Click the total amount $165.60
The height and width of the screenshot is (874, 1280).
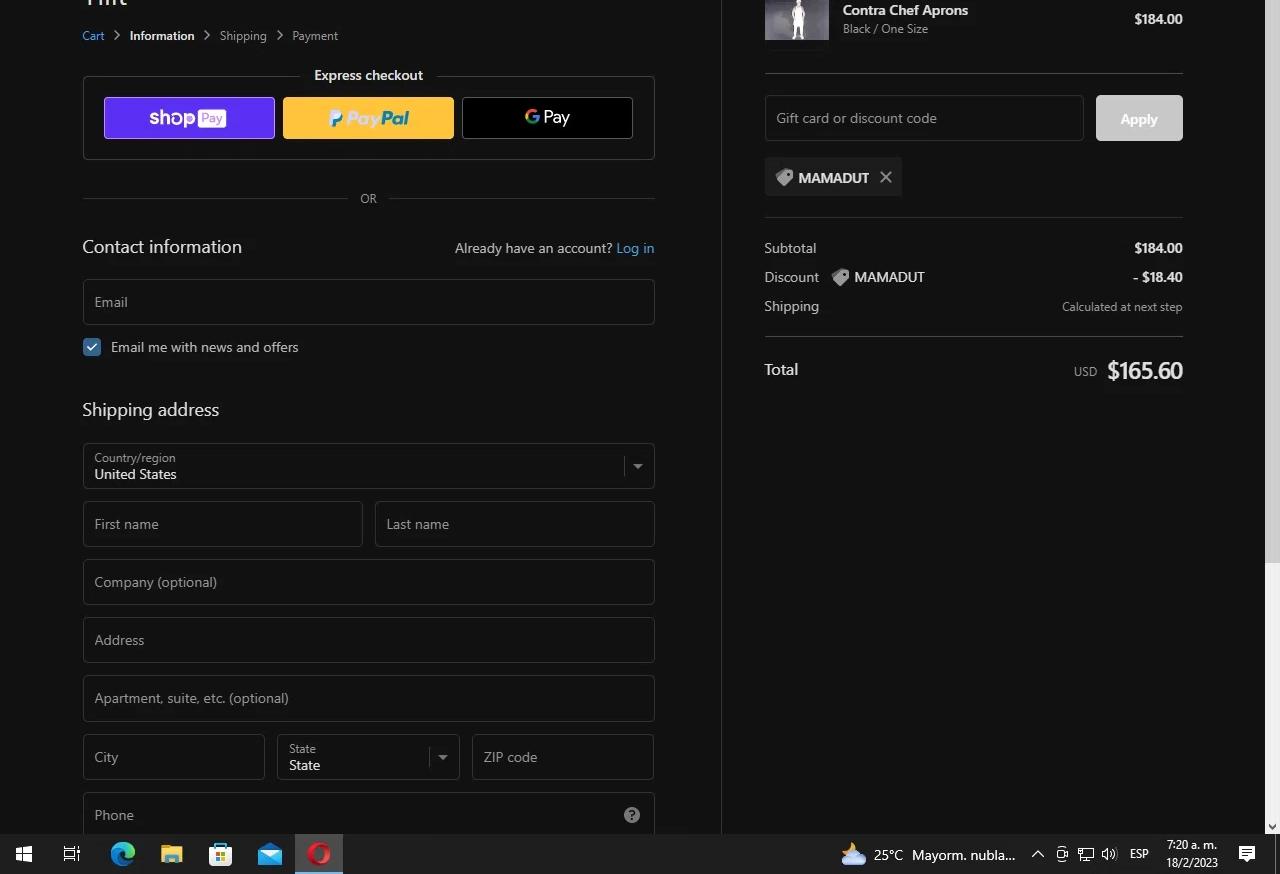coord(1145,371)
